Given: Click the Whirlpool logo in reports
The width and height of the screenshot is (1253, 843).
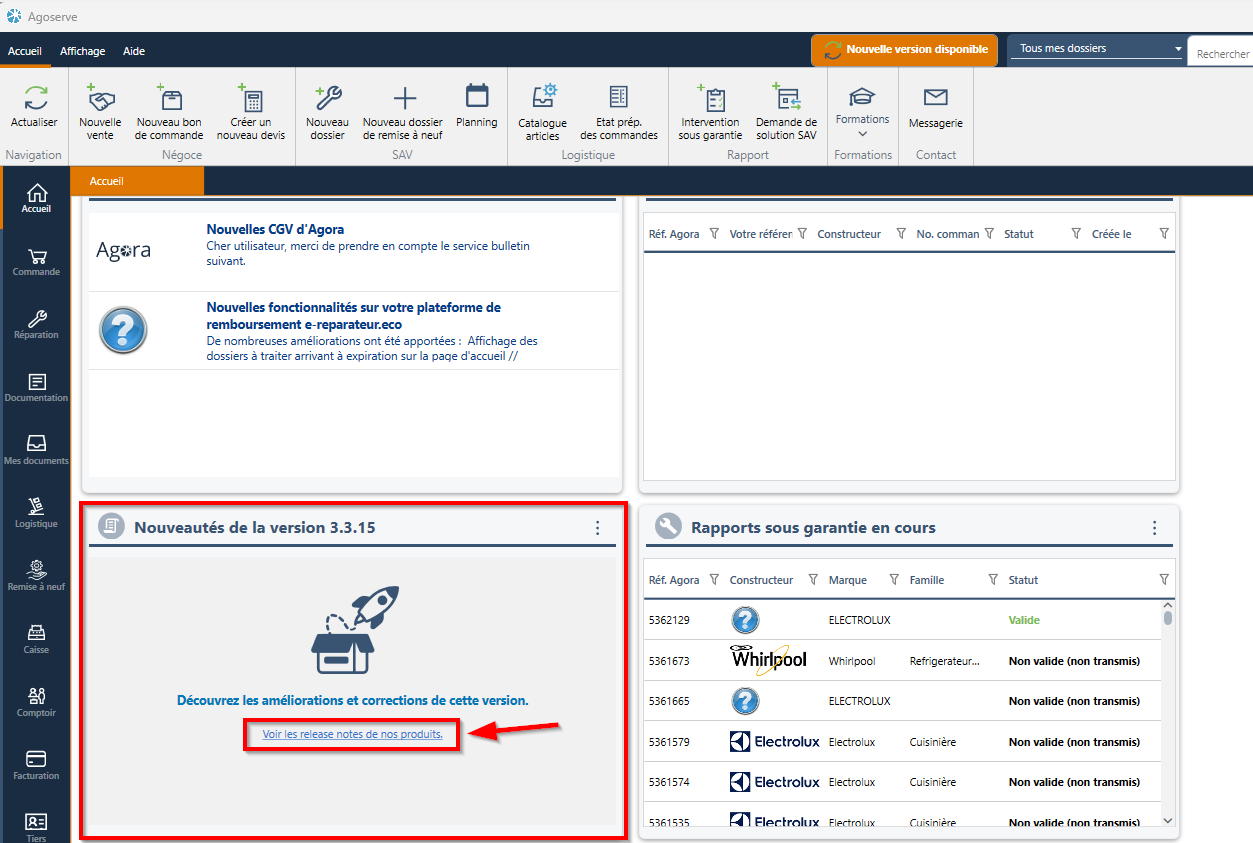Looking at the screenshot, I should click(x=768, y=660).
